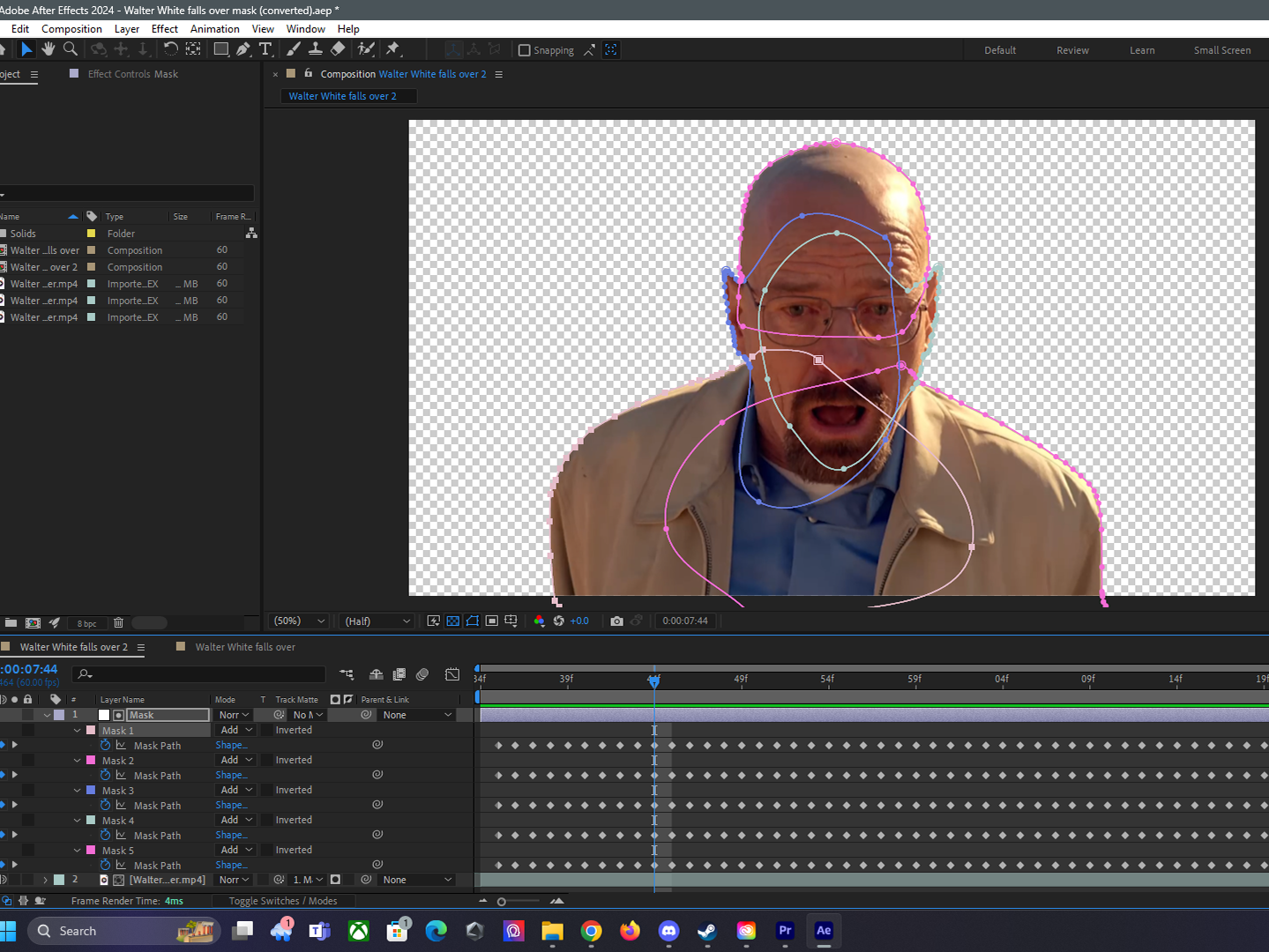Switch to Walter White falls over timeline tab
This screenshot has width=1269, height=952.
[245, 647]
